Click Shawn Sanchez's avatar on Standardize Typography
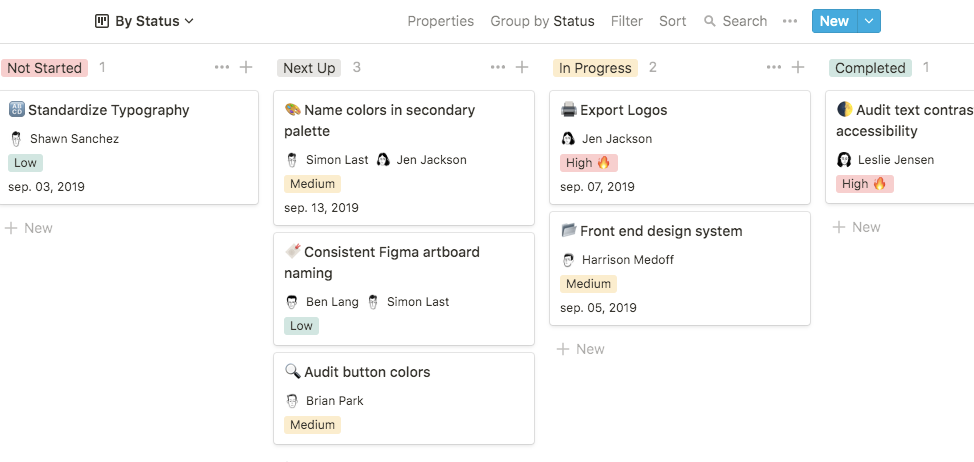 point(16,139)
